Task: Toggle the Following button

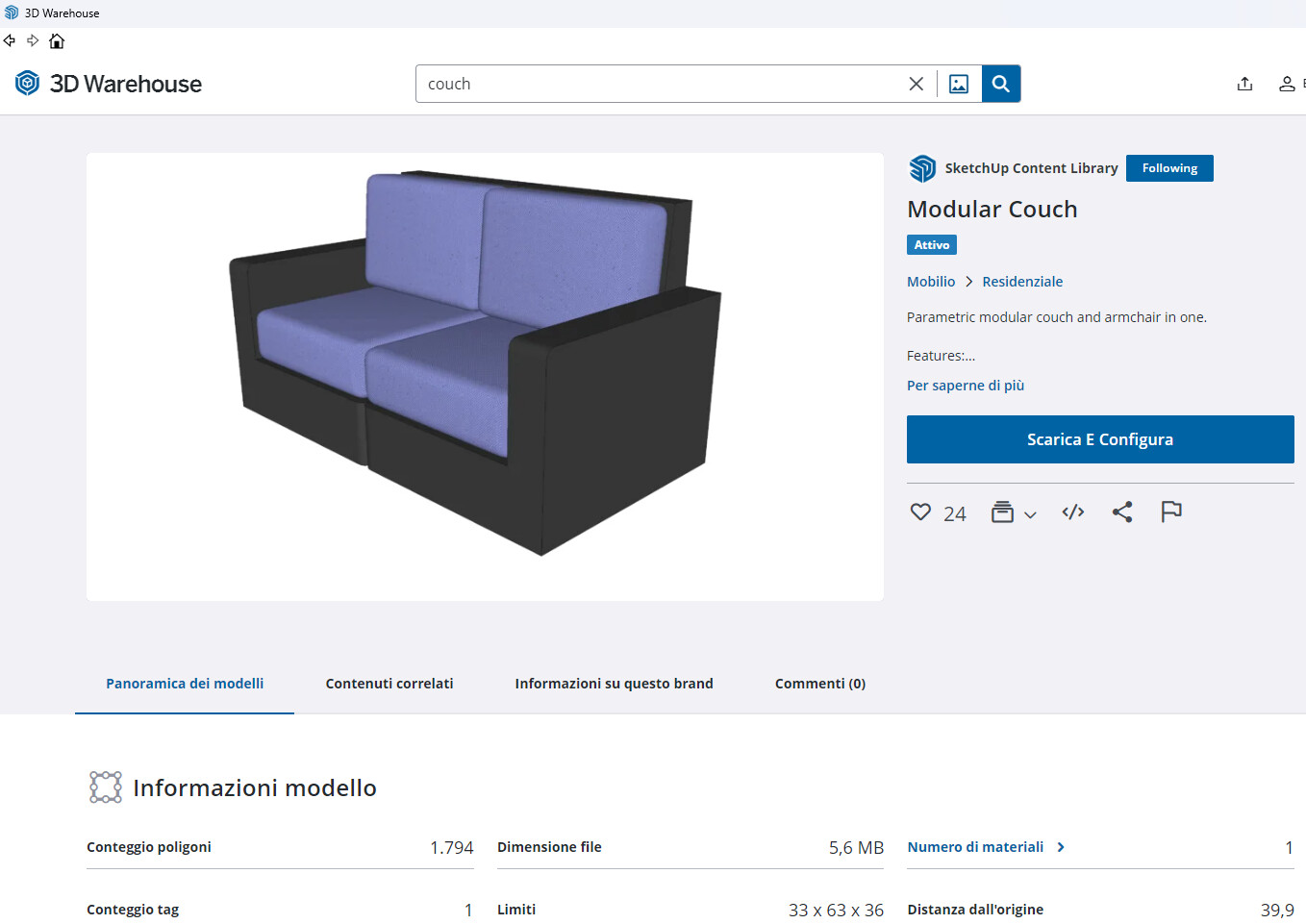Action: point(1168,168)
